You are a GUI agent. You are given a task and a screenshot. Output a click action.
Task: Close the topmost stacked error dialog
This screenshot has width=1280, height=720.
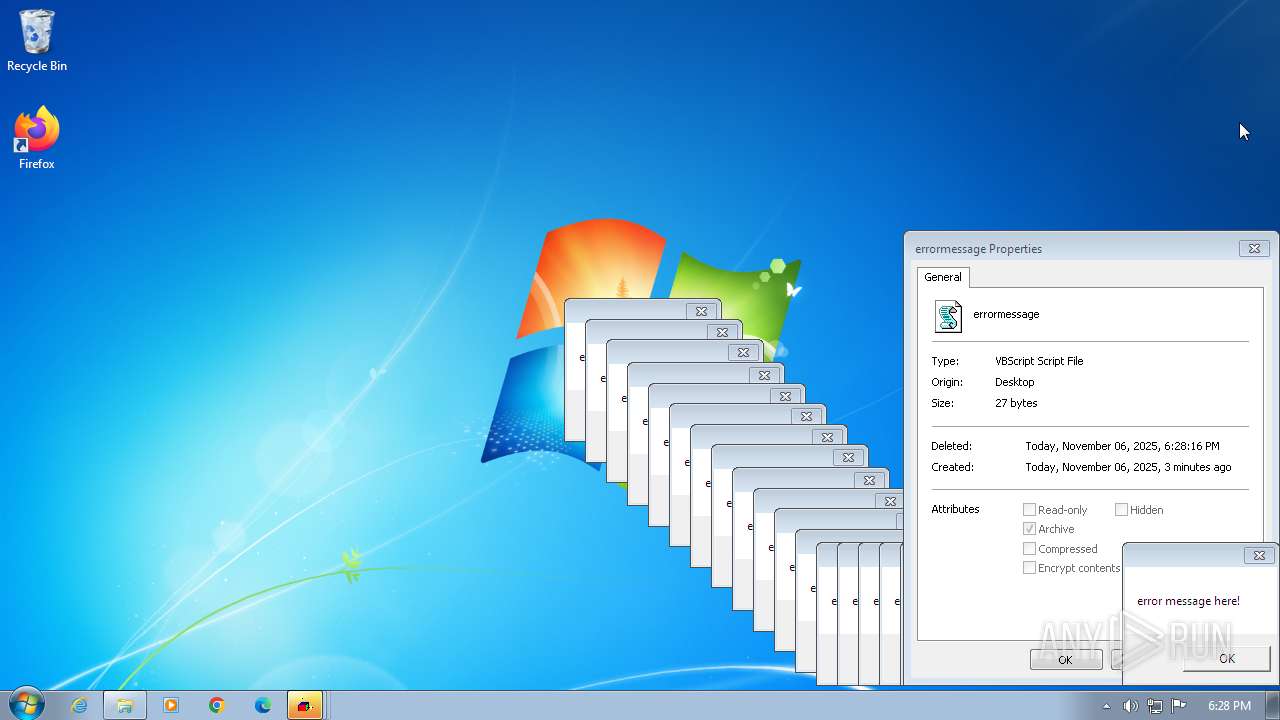pos(701,311)
